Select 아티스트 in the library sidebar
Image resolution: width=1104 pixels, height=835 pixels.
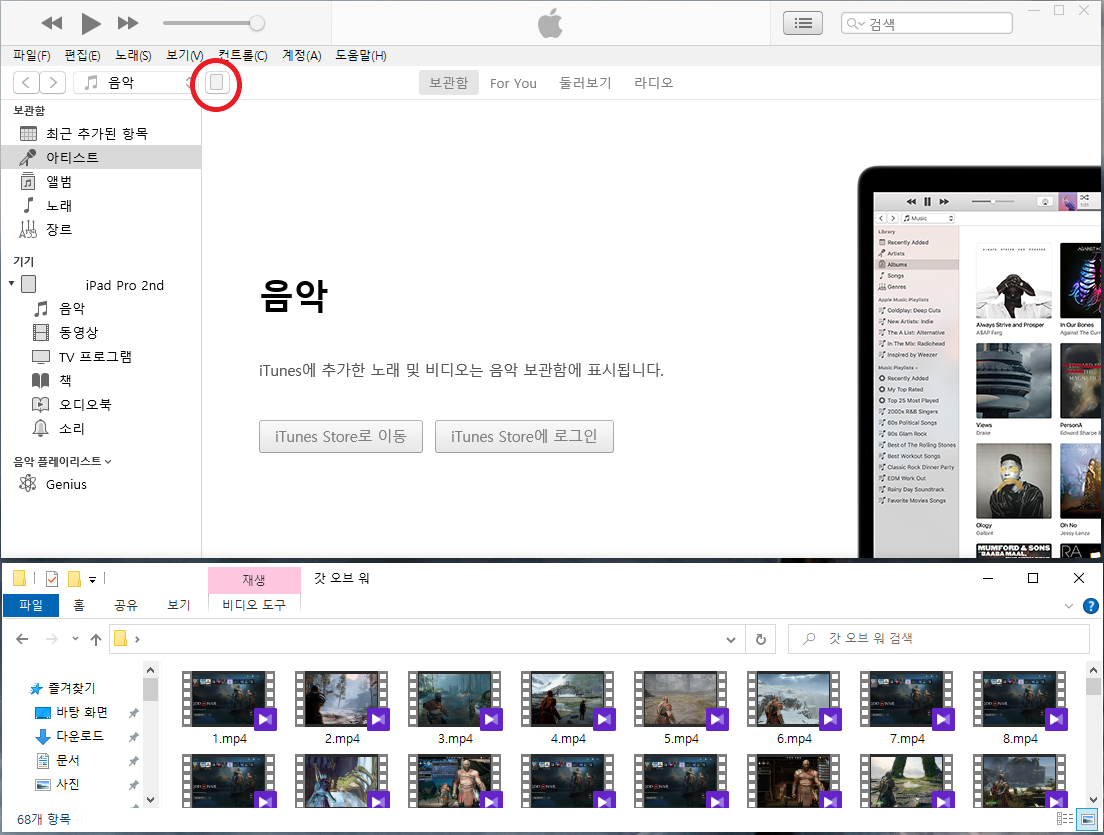(101, 157)
